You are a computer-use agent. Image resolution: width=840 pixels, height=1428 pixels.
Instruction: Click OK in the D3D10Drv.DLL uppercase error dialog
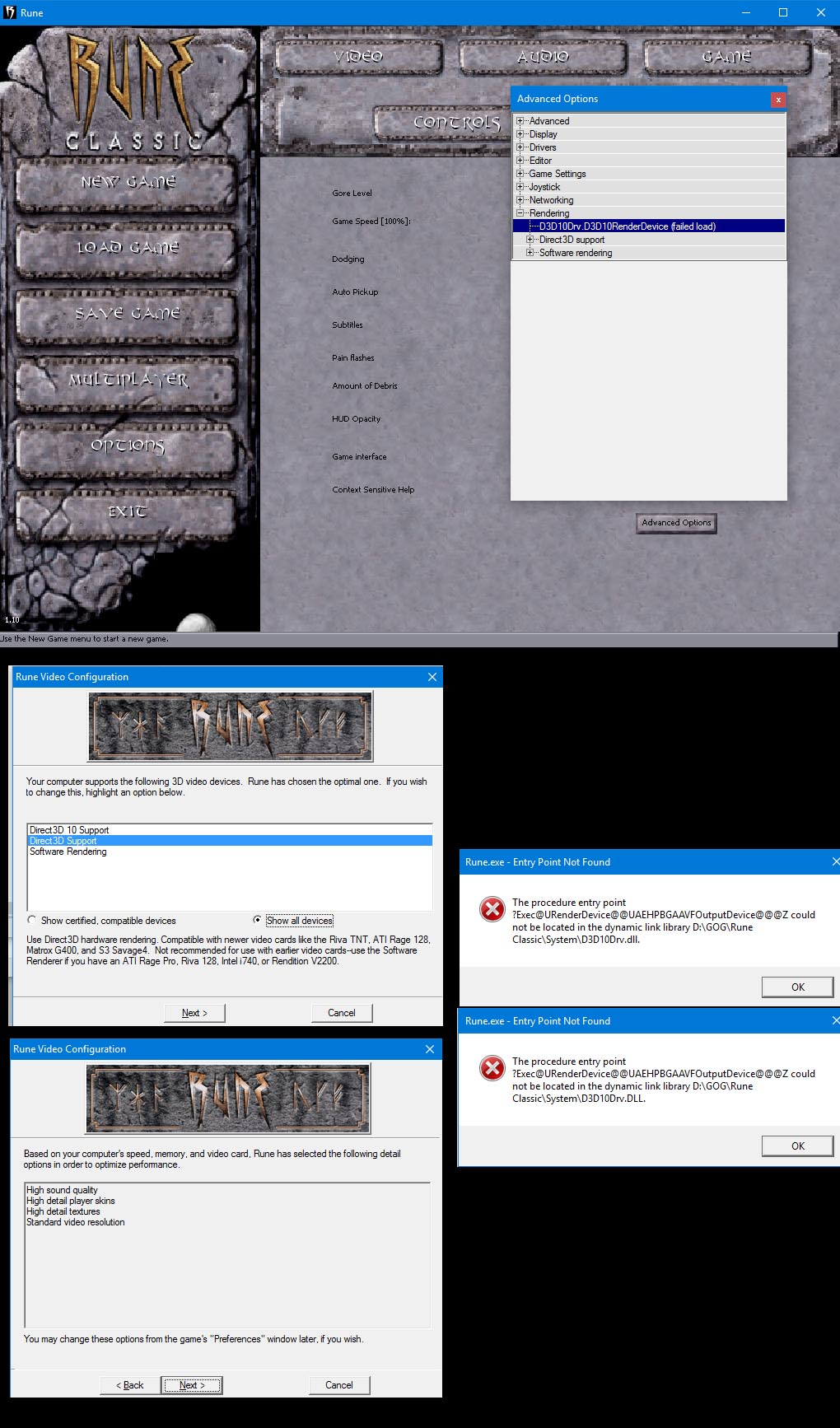pyautogui.click(x=798, y=1146)
